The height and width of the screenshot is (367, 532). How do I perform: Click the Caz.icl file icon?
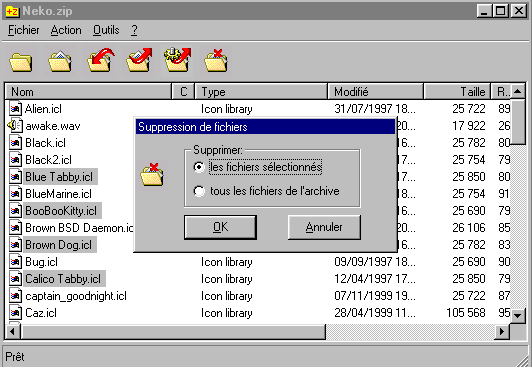(x=15, y=312)
